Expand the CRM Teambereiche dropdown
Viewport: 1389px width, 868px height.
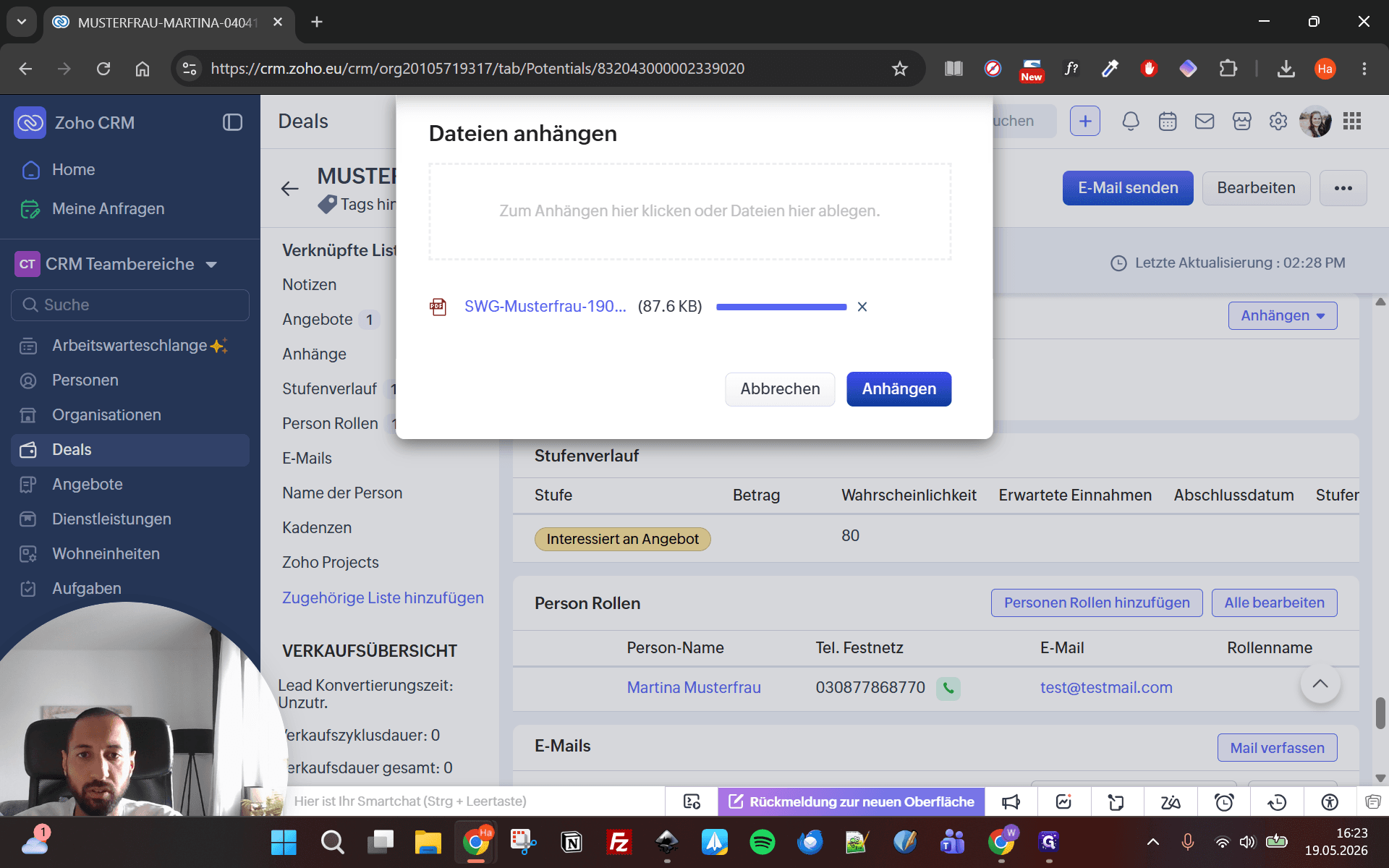pos(211,265)
